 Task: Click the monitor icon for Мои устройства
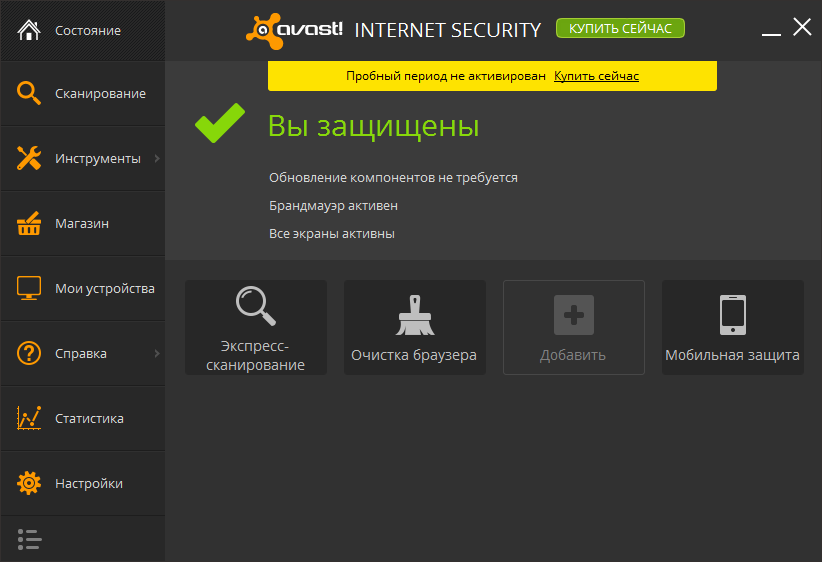coord(29,288)
